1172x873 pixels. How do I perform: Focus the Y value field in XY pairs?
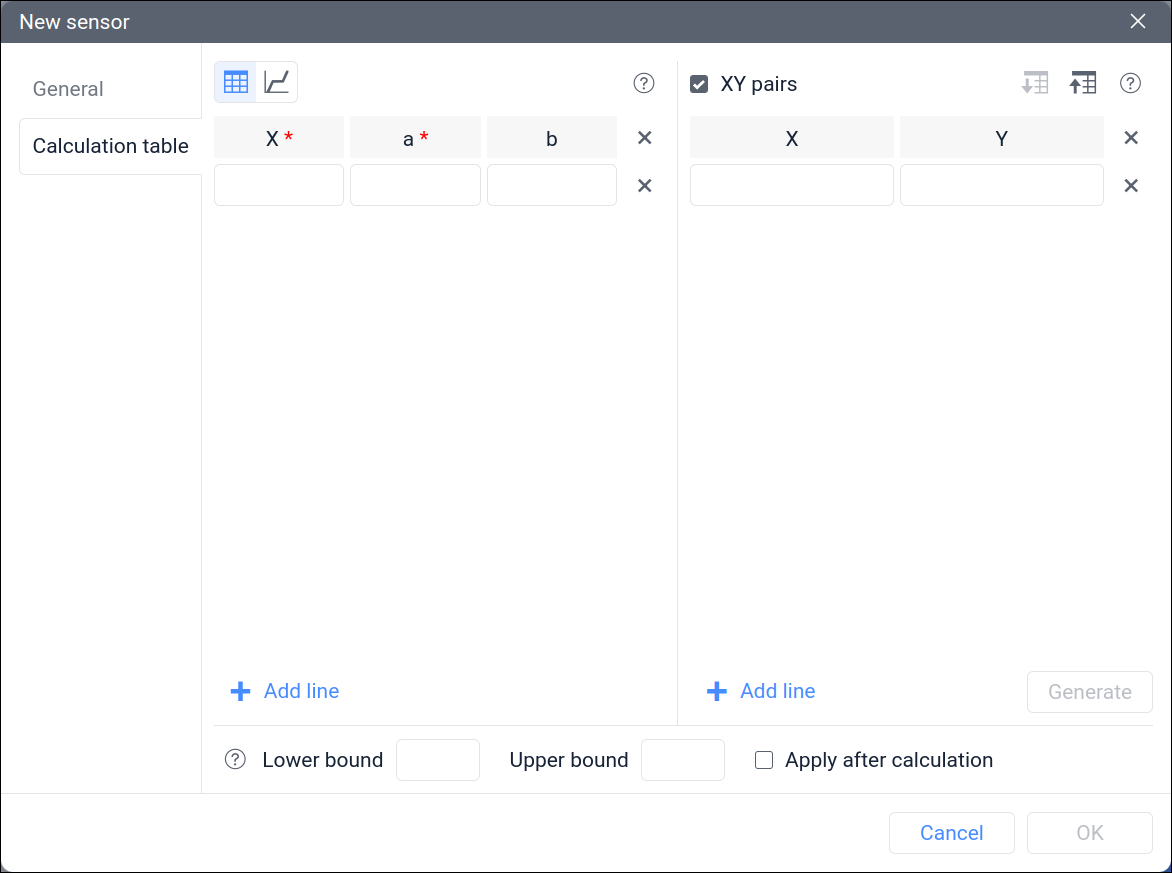pyautogui.click(x=1001, y=186)
